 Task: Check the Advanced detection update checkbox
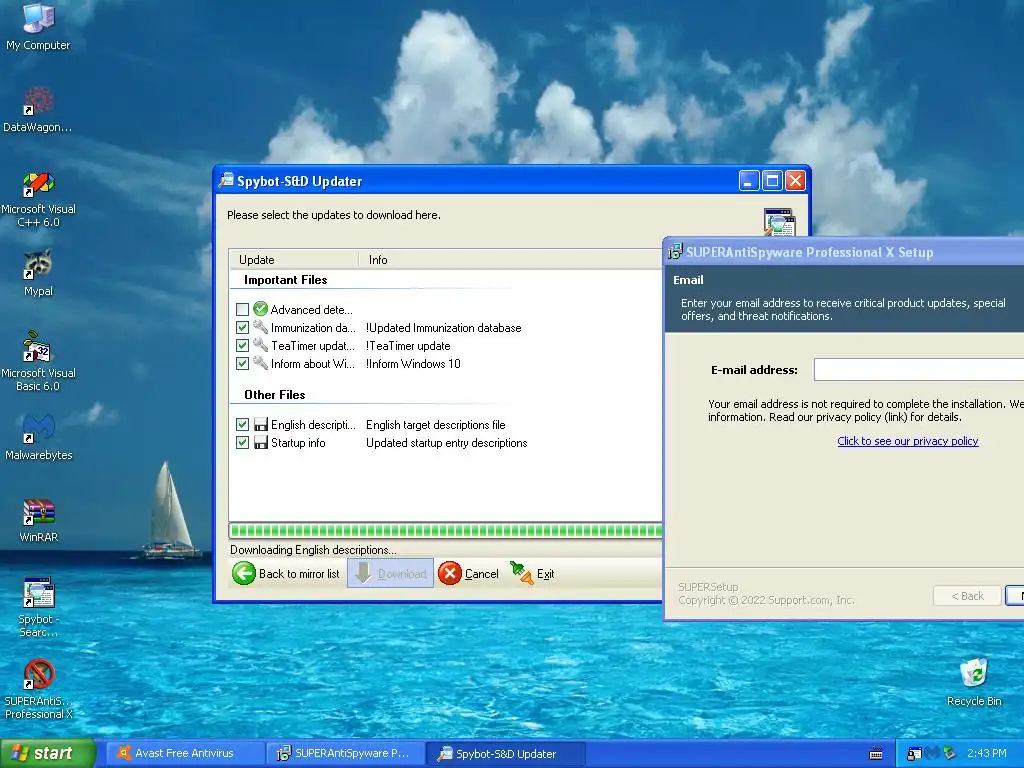(x=242, y=309)
